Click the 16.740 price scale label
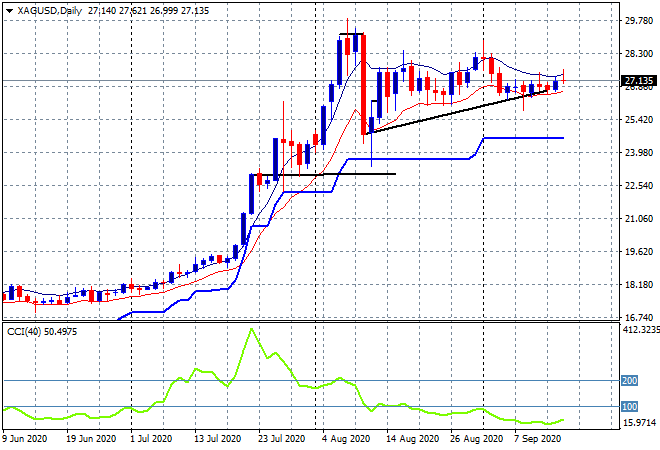The image size is (660, 450). pyautogui.click(x=639, y=318)
